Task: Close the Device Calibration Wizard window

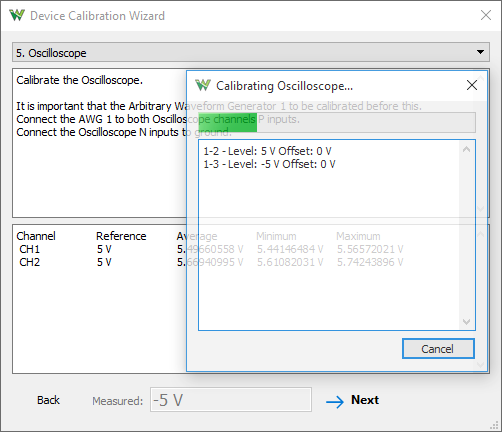Action: [486, 15]
